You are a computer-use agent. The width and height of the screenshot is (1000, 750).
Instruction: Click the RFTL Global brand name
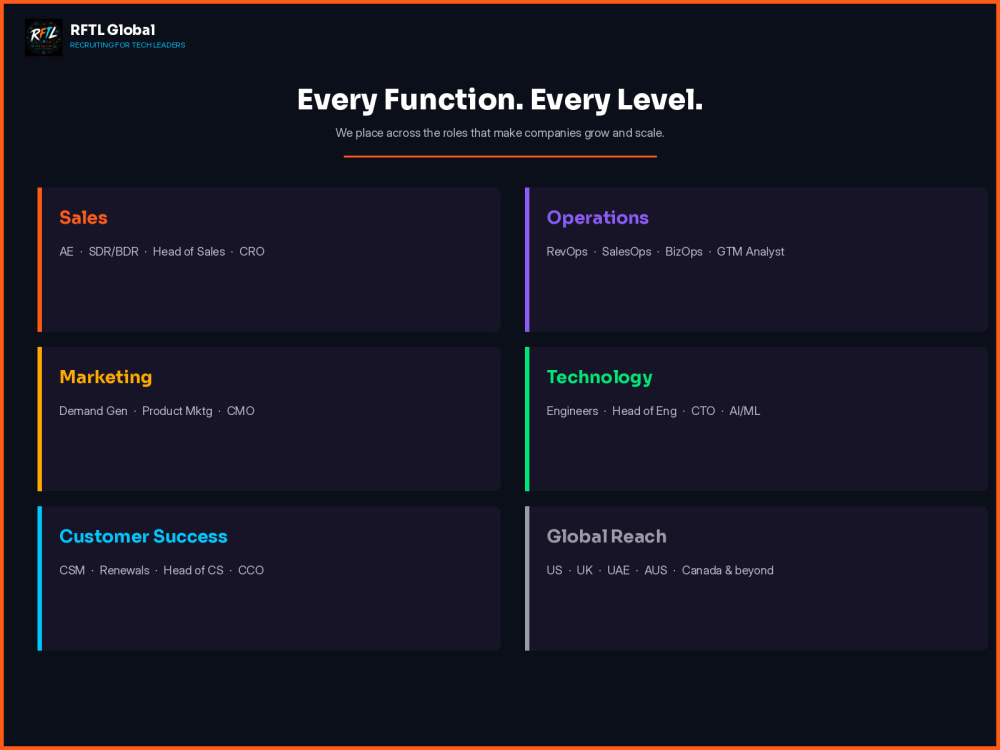click(112, 30)
